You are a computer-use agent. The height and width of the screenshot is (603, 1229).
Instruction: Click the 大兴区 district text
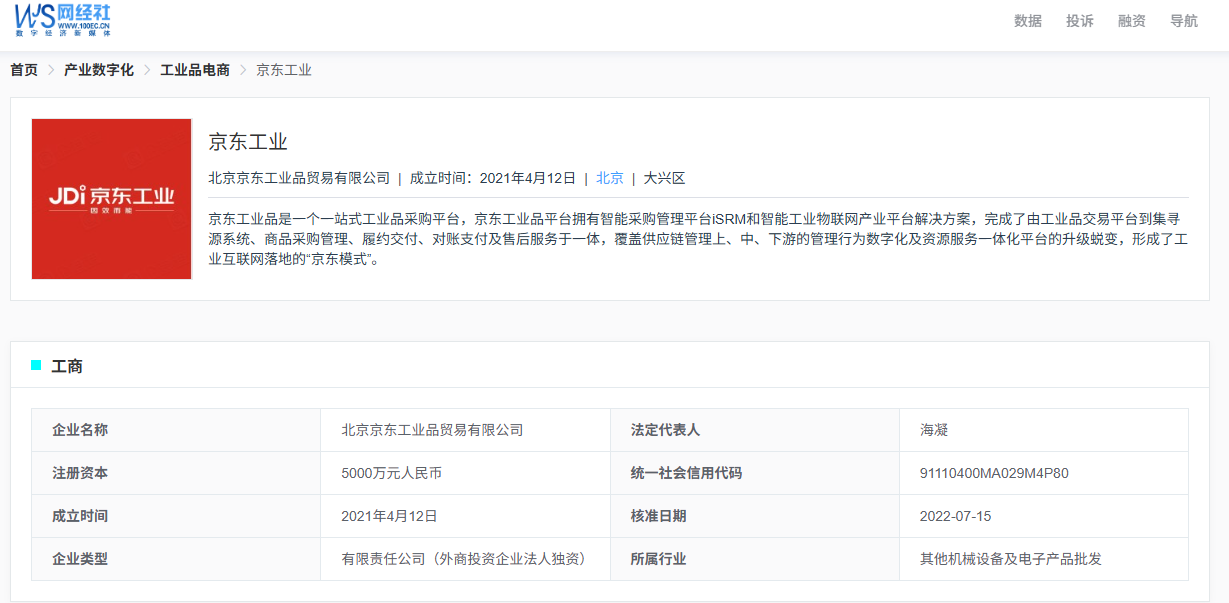click(665, 178)
